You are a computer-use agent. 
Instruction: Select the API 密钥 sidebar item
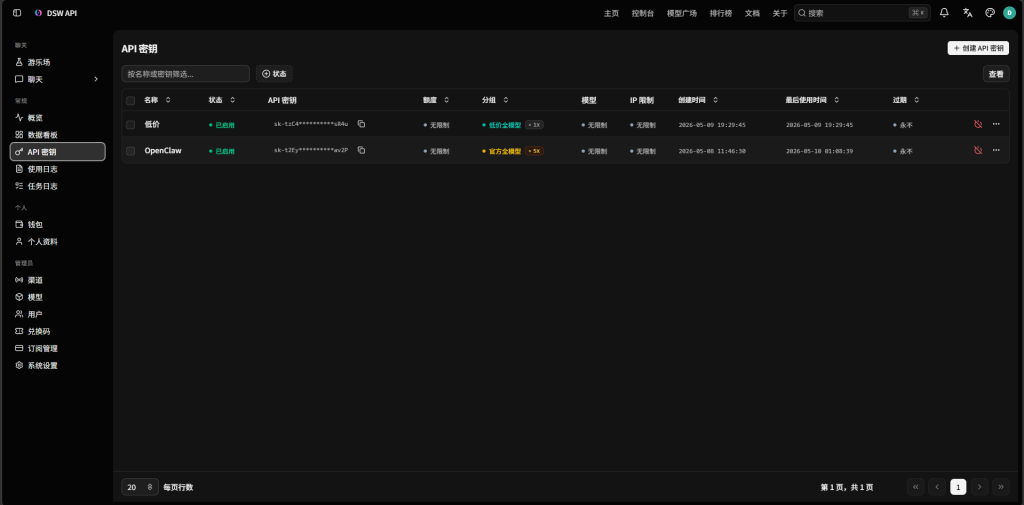click(x=57, y=152)
